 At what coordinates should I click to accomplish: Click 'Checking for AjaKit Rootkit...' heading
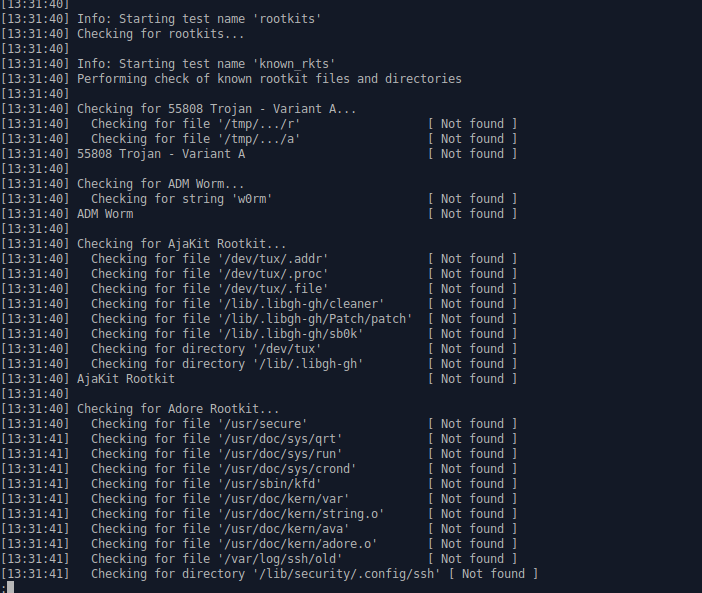[x=181, y=244]
